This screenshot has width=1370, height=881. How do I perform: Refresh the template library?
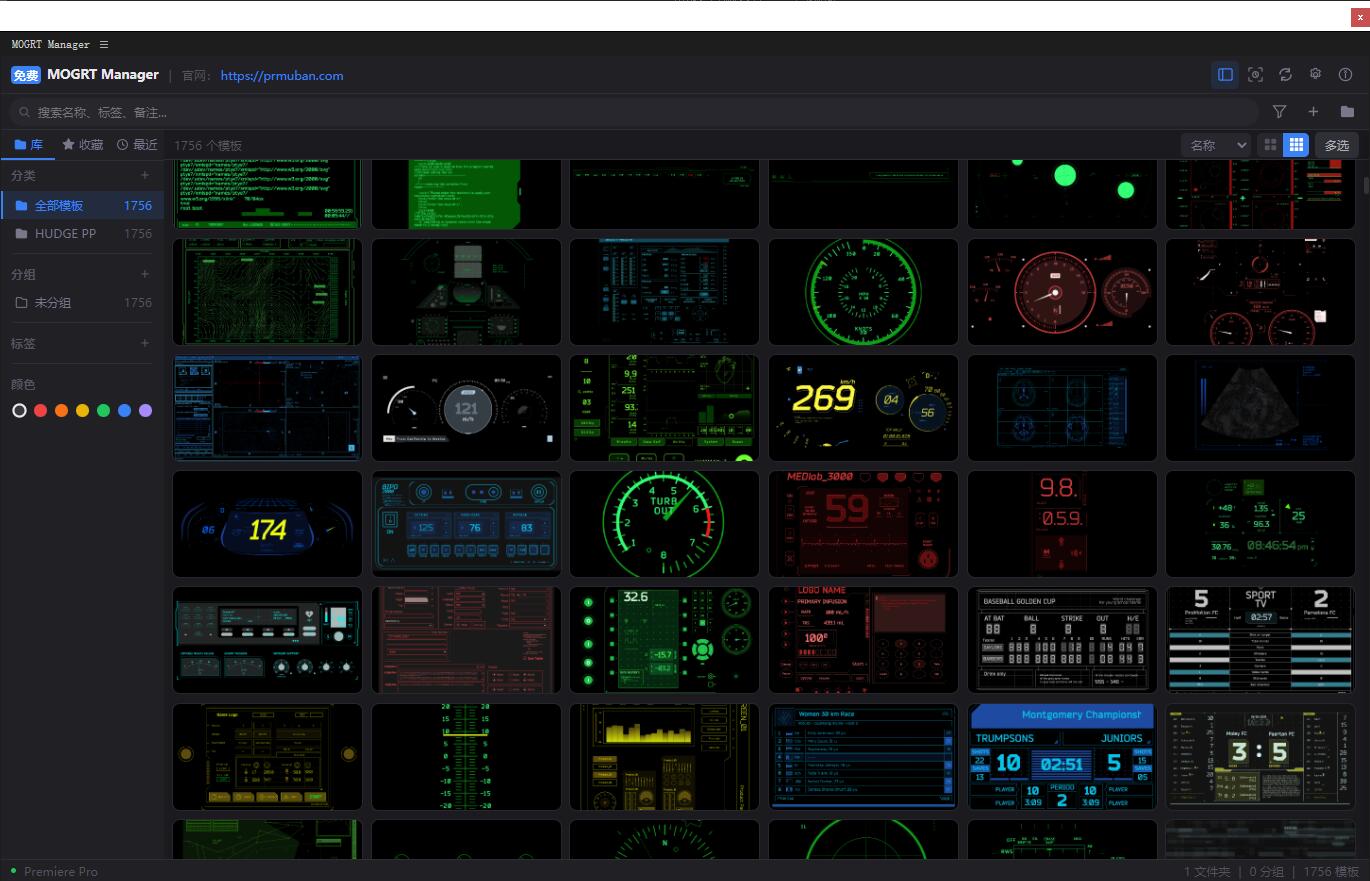tap(1286, 75)
